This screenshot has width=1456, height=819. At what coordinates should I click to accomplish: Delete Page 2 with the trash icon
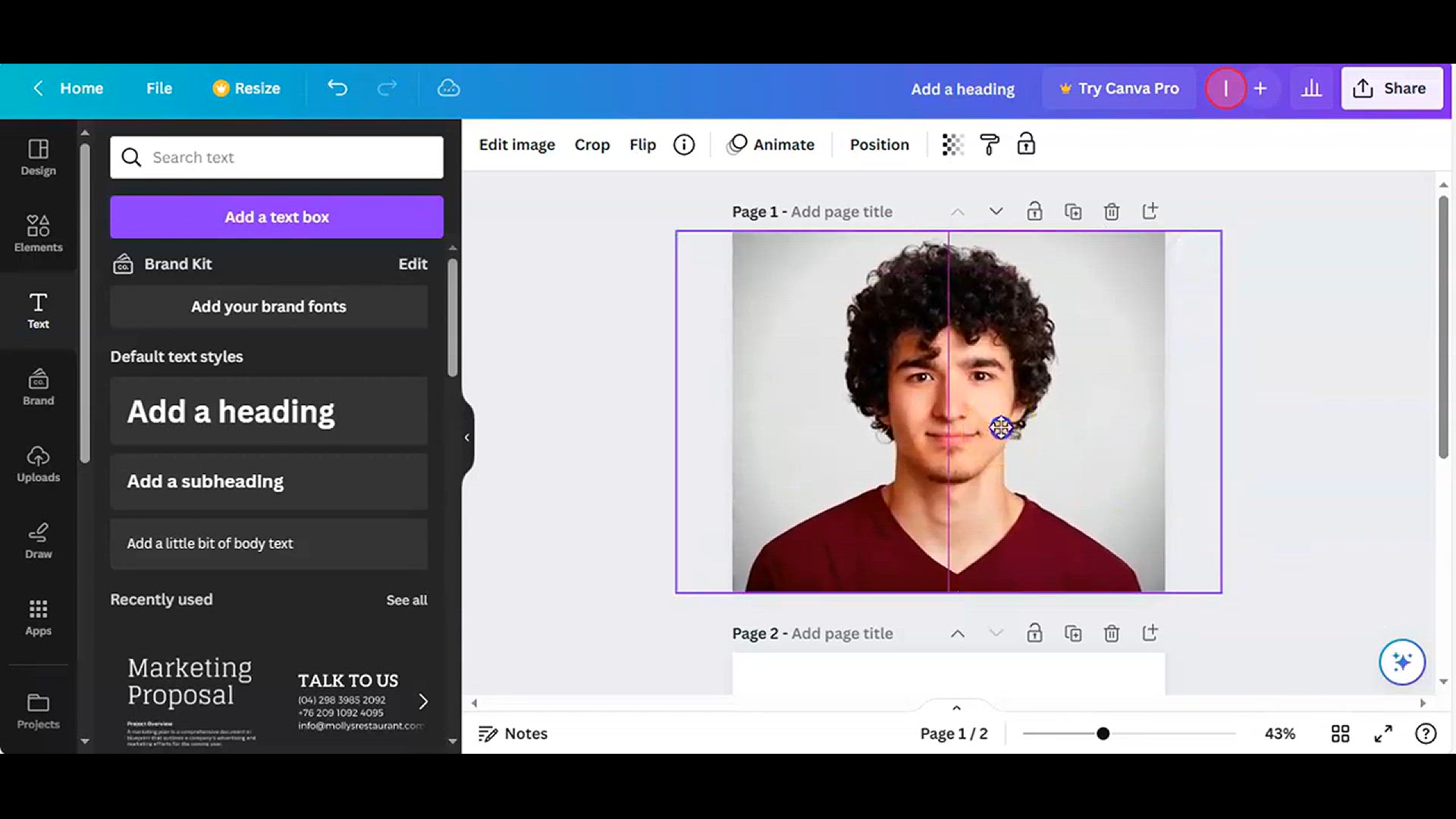(x=1112, y=633)
